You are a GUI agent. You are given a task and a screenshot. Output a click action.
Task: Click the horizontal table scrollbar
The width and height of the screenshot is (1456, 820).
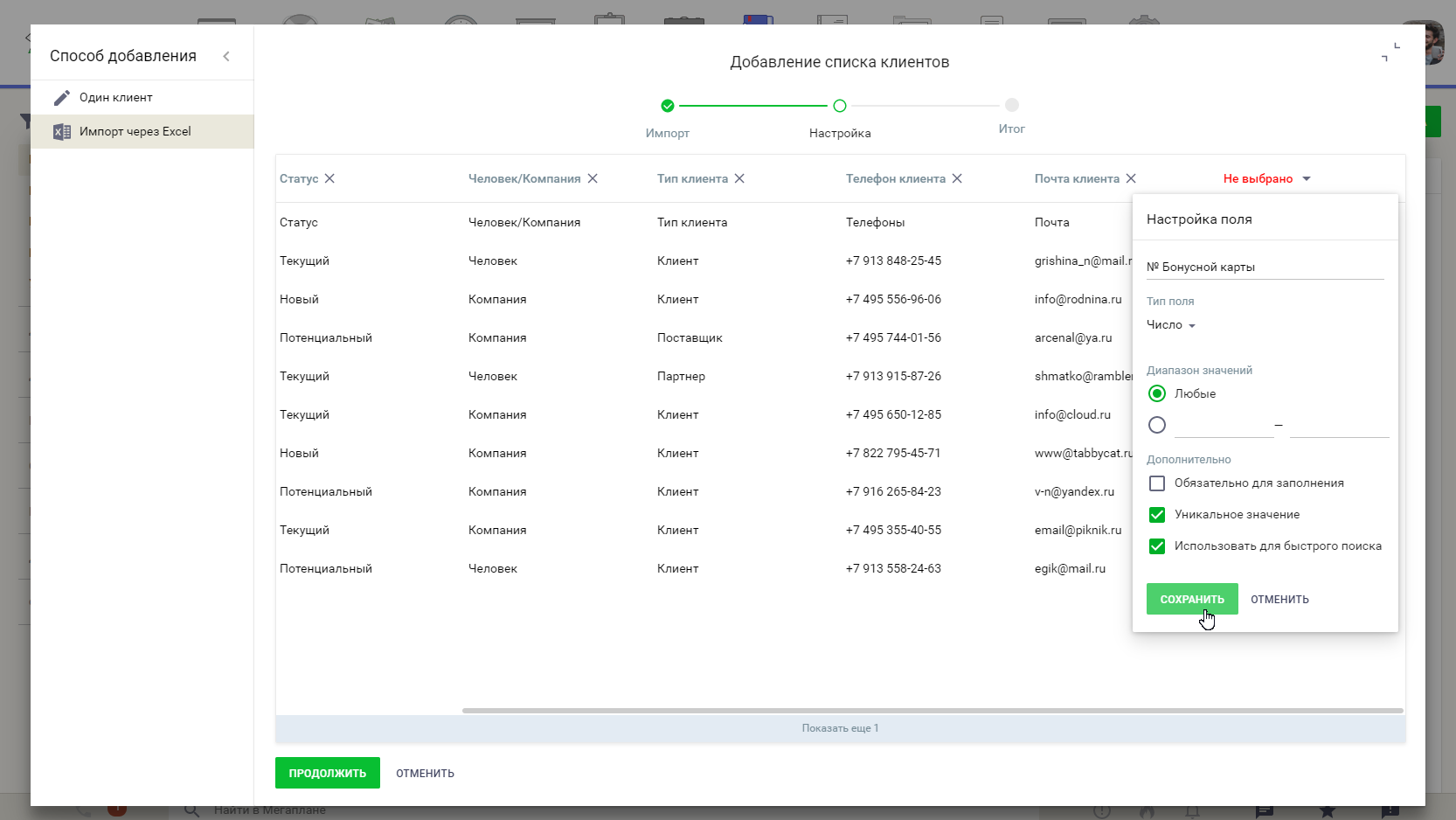tap(933, 711)
